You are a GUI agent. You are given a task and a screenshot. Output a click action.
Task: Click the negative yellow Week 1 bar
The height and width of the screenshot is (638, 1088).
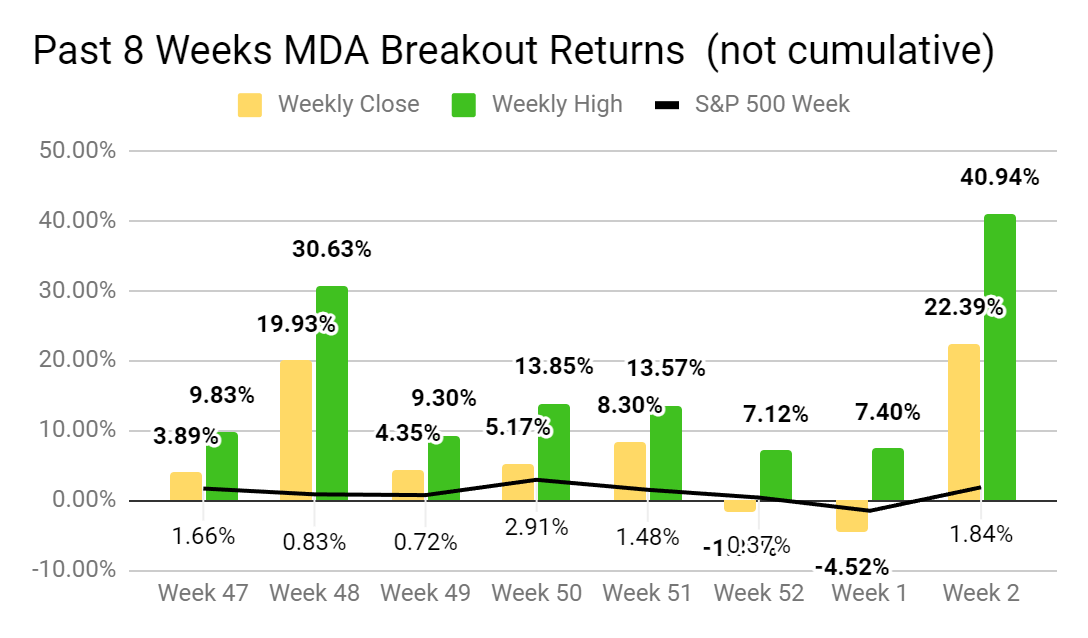click(852, 516)
